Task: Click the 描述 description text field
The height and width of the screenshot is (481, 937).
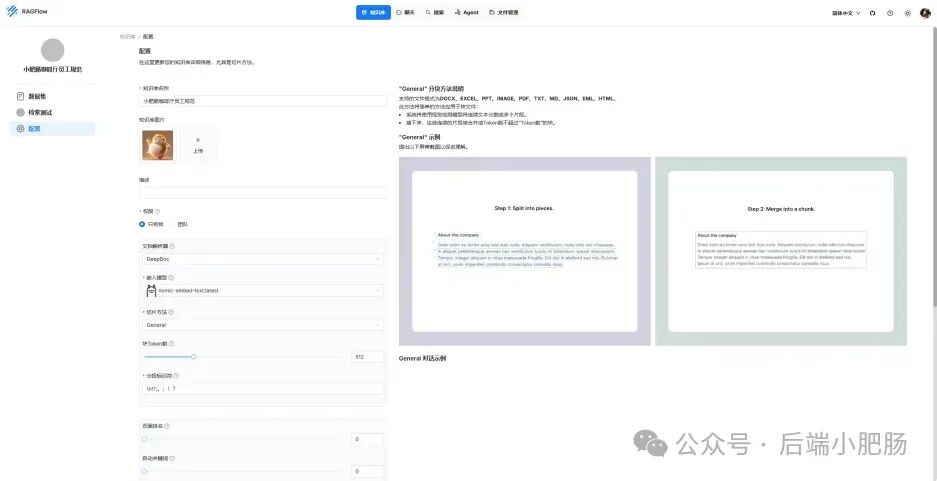Action: pos(263,192)
